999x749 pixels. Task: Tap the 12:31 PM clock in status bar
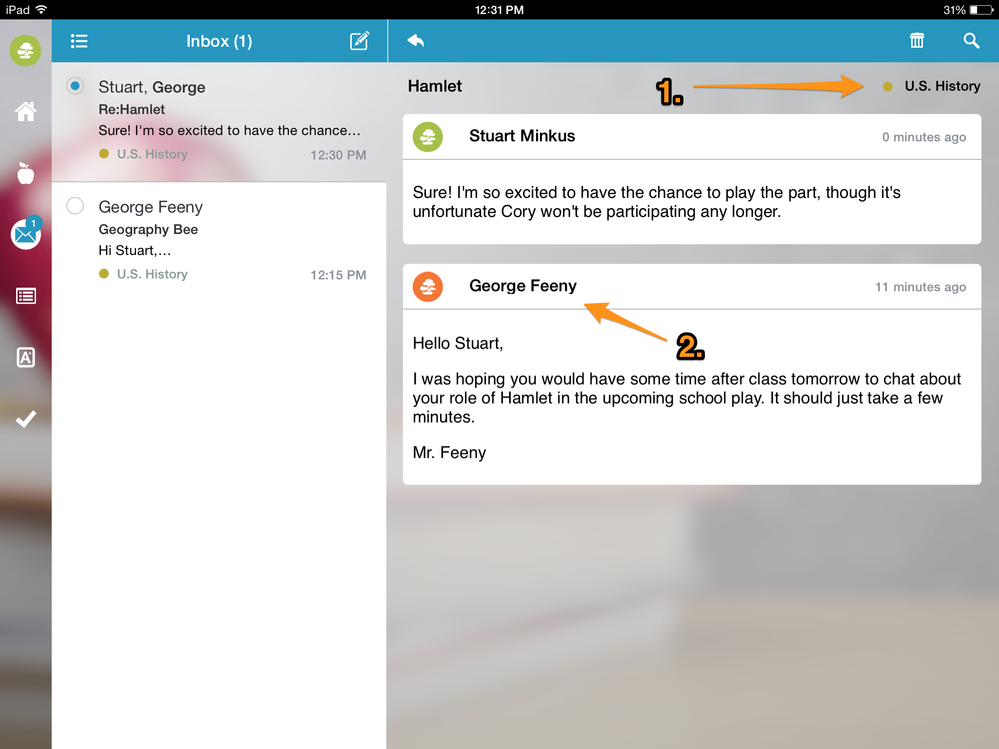[x=500, y=10]
